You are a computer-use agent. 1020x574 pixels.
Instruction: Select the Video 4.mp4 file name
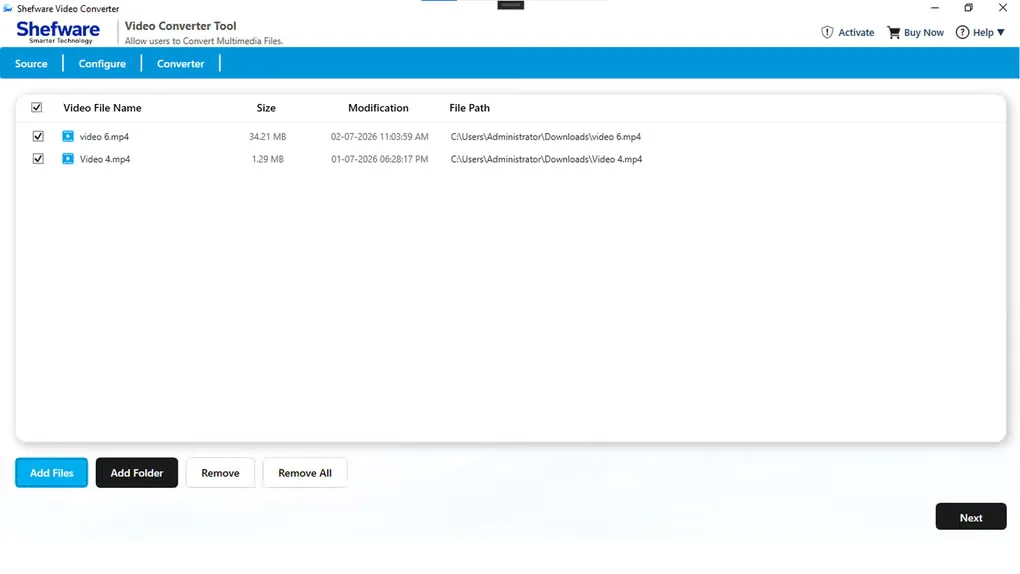tap(105, 159)
